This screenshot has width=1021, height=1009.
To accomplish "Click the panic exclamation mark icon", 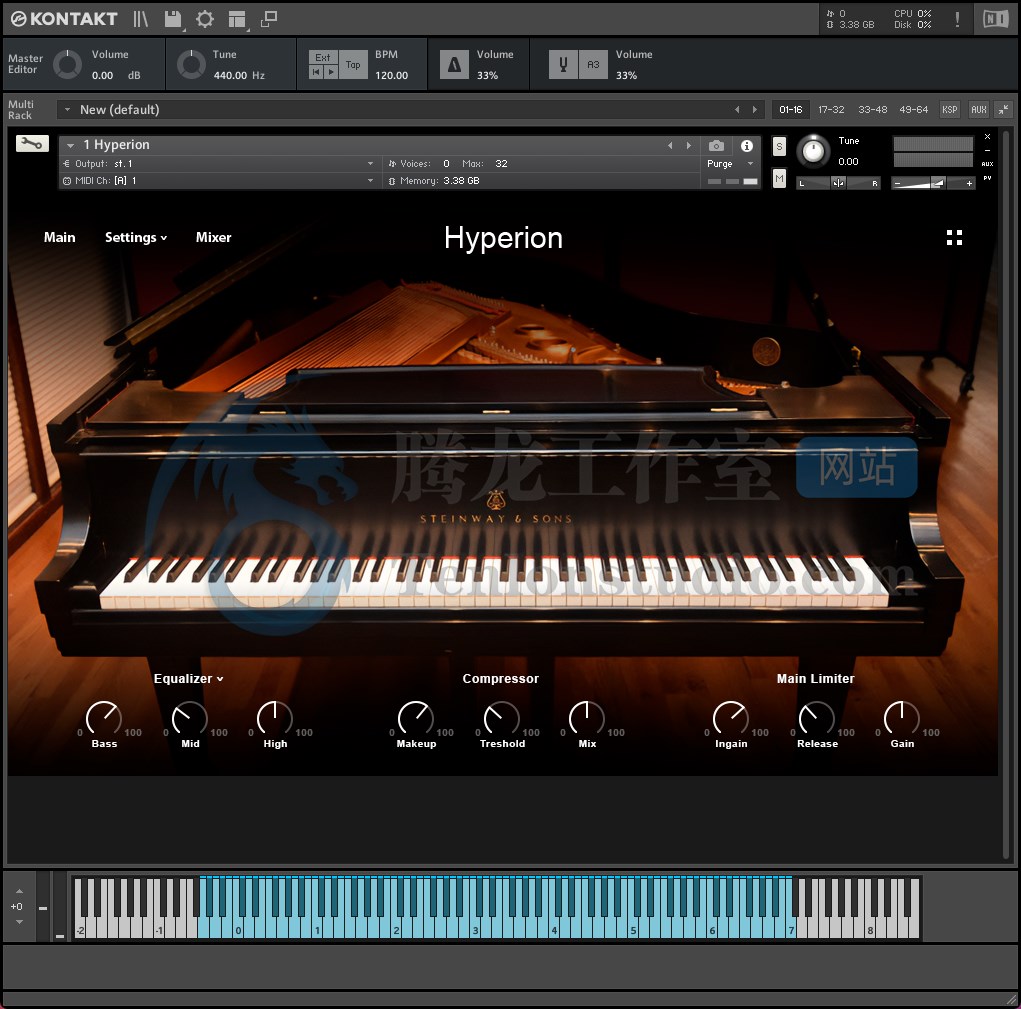I will pyautogui.click(x=957, y=19).
